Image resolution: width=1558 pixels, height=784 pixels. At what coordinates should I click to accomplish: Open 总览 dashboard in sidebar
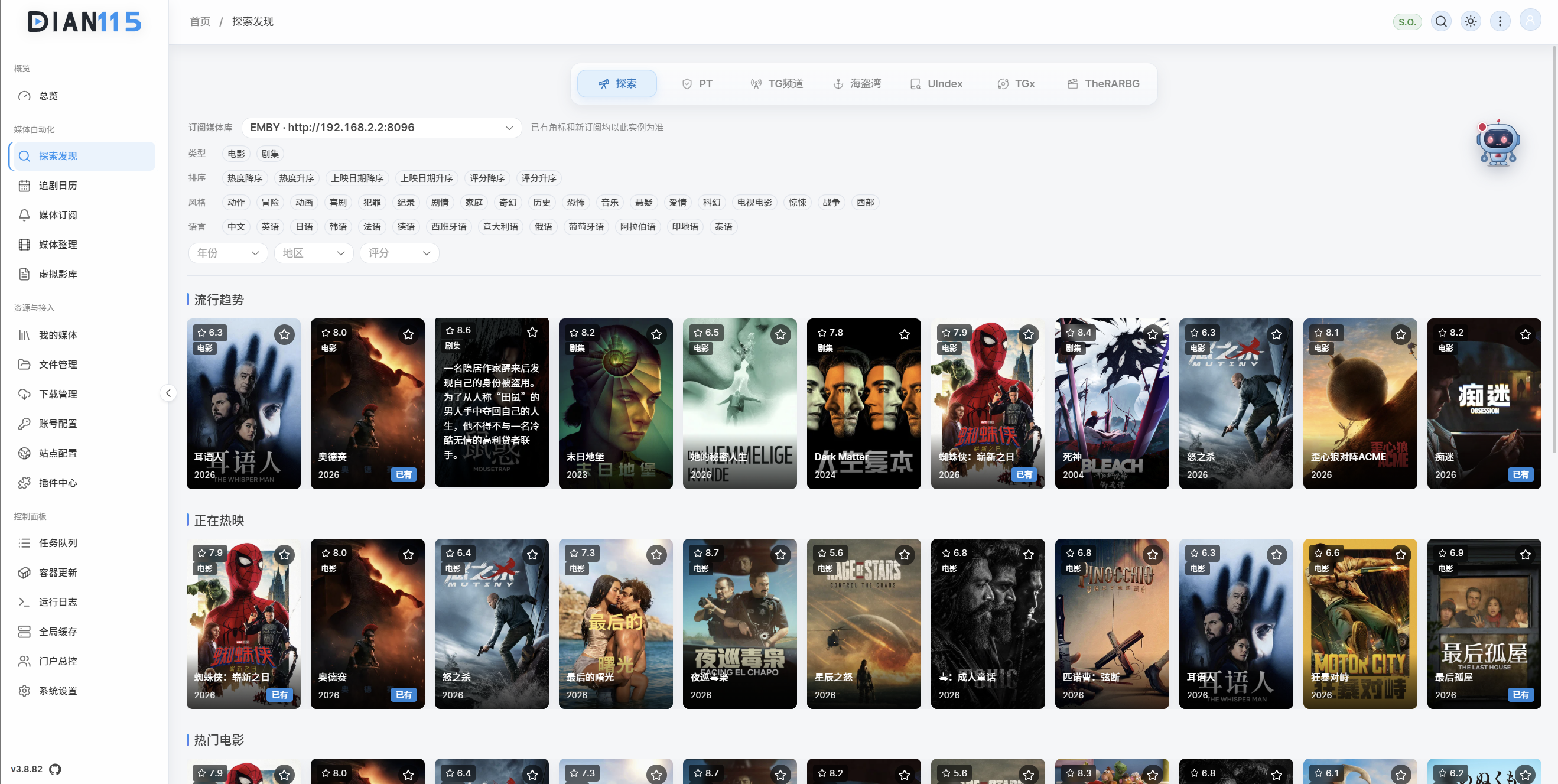point(82,96)
